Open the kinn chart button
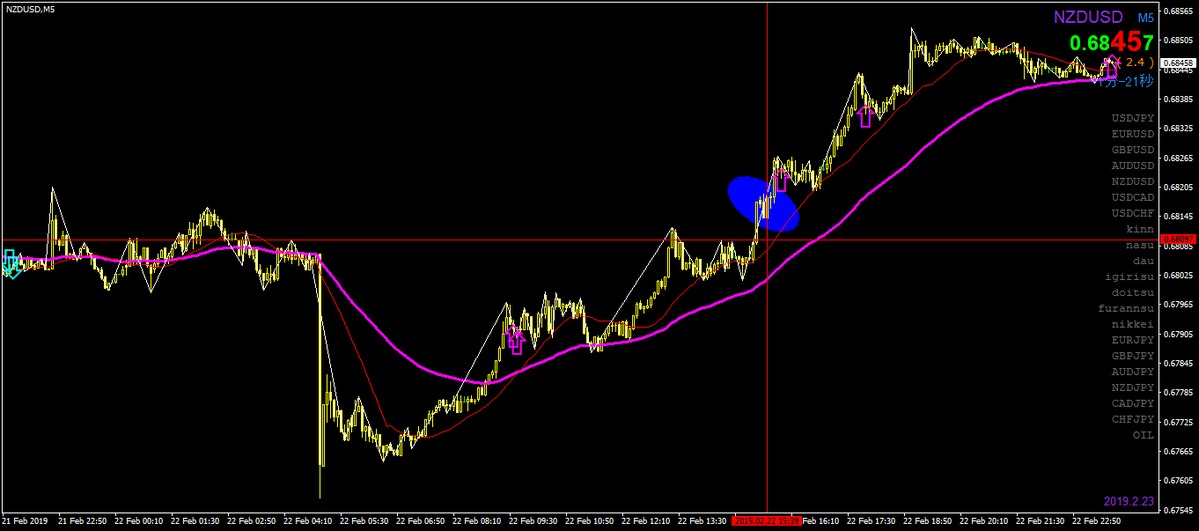This screenshot has height=531, width=1199. click(x=1140, y=229)
